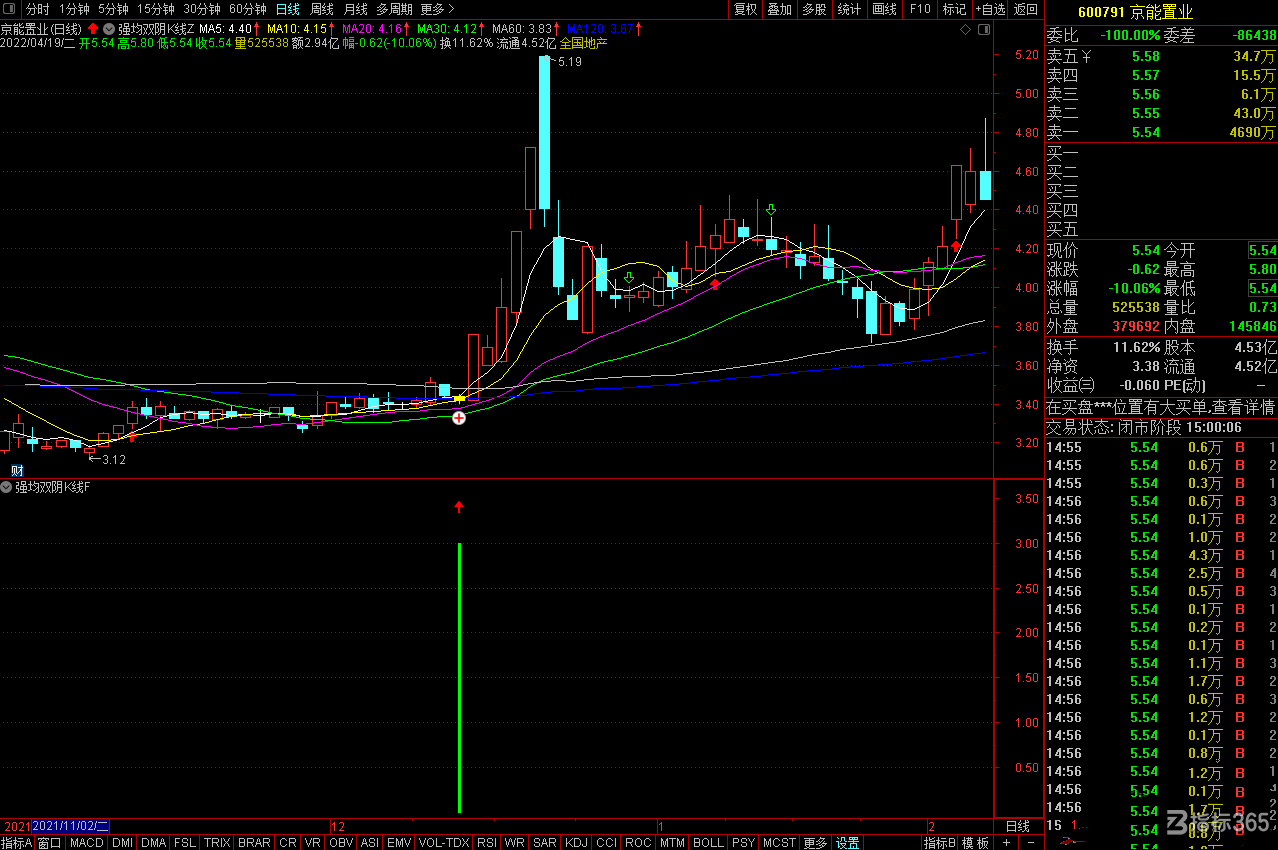Click the 窗口 button in the indicator bar
This screenshot has width=1278, height=850.
(x=50, y=842)
